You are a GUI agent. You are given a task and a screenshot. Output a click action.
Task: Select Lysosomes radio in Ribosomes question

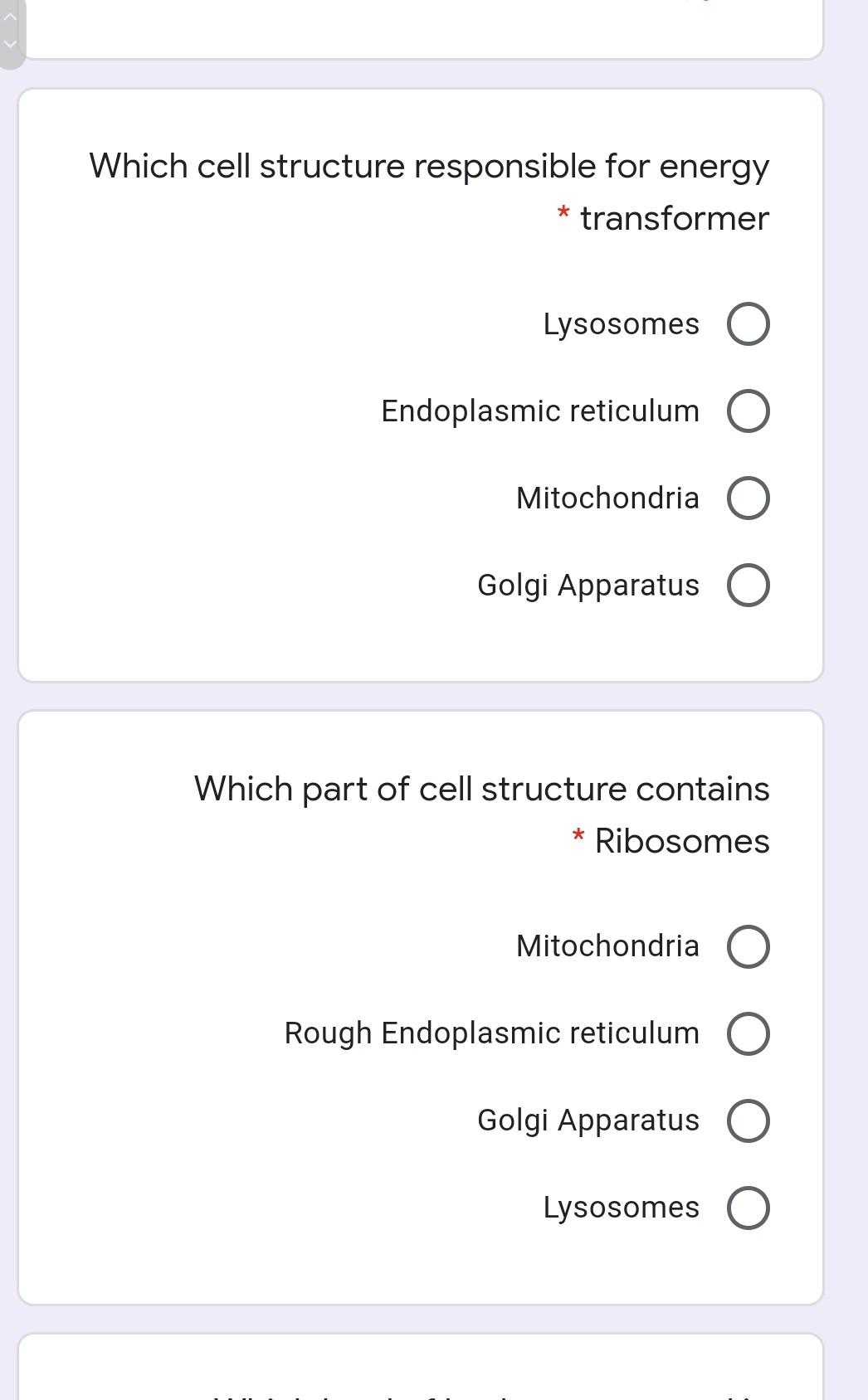click(x=748, y=1208)
